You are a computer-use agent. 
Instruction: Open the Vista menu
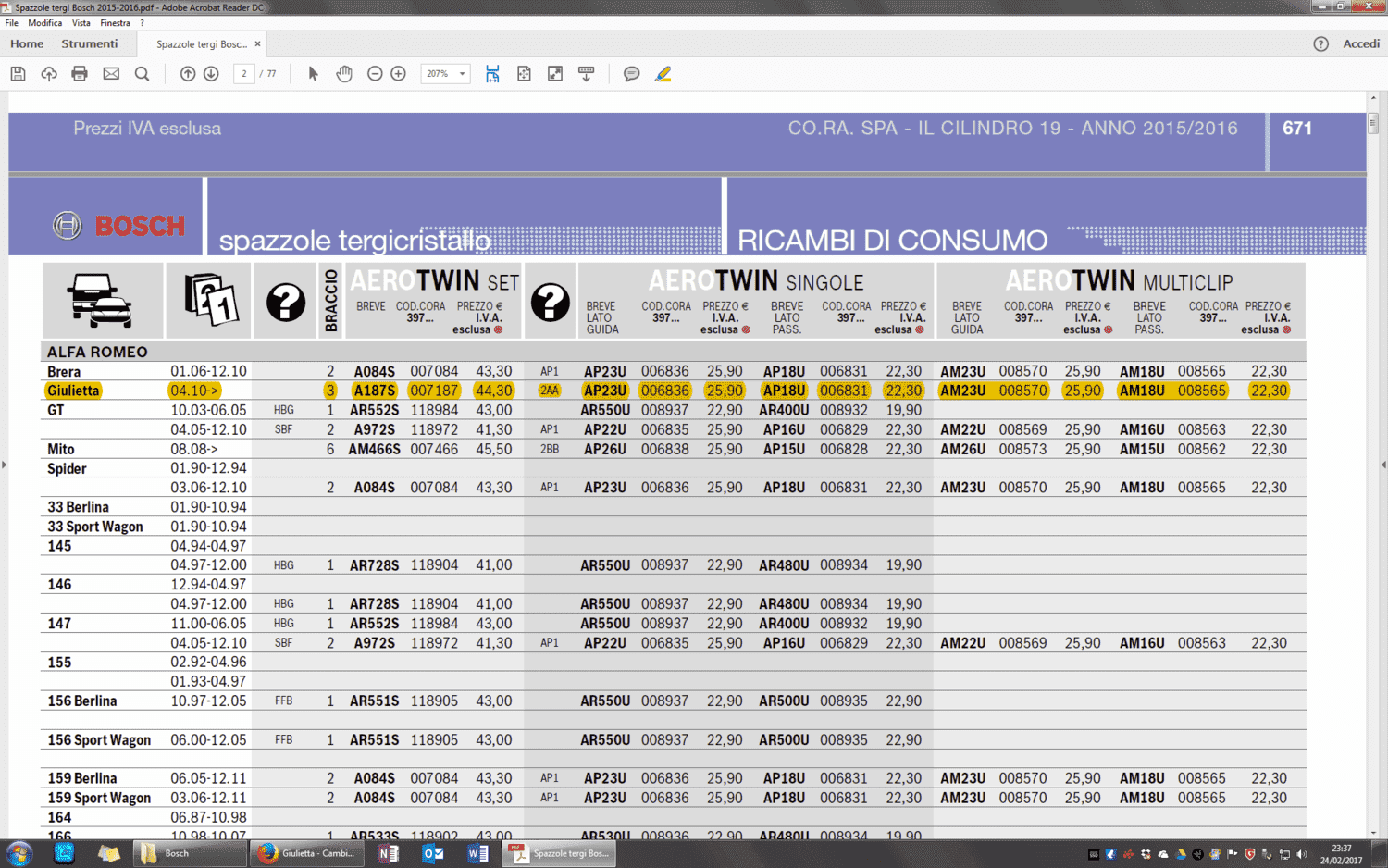(81, 23)
